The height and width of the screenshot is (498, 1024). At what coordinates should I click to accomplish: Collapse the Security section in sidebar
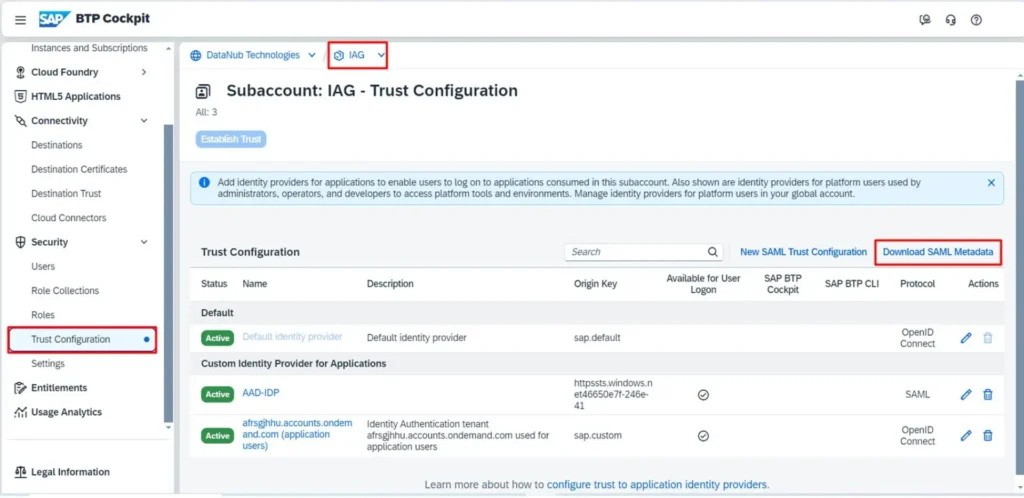(x=144, y=242)
